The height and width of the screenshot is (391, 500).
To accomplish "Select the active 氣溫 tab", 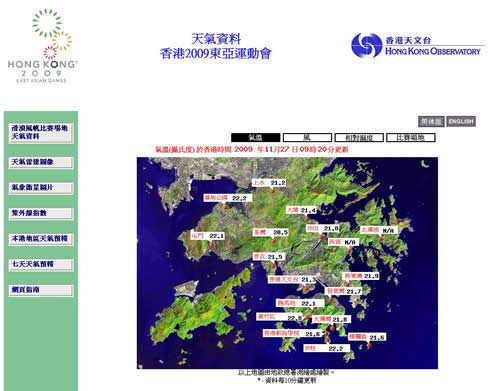I will click(x=256, y=138).
